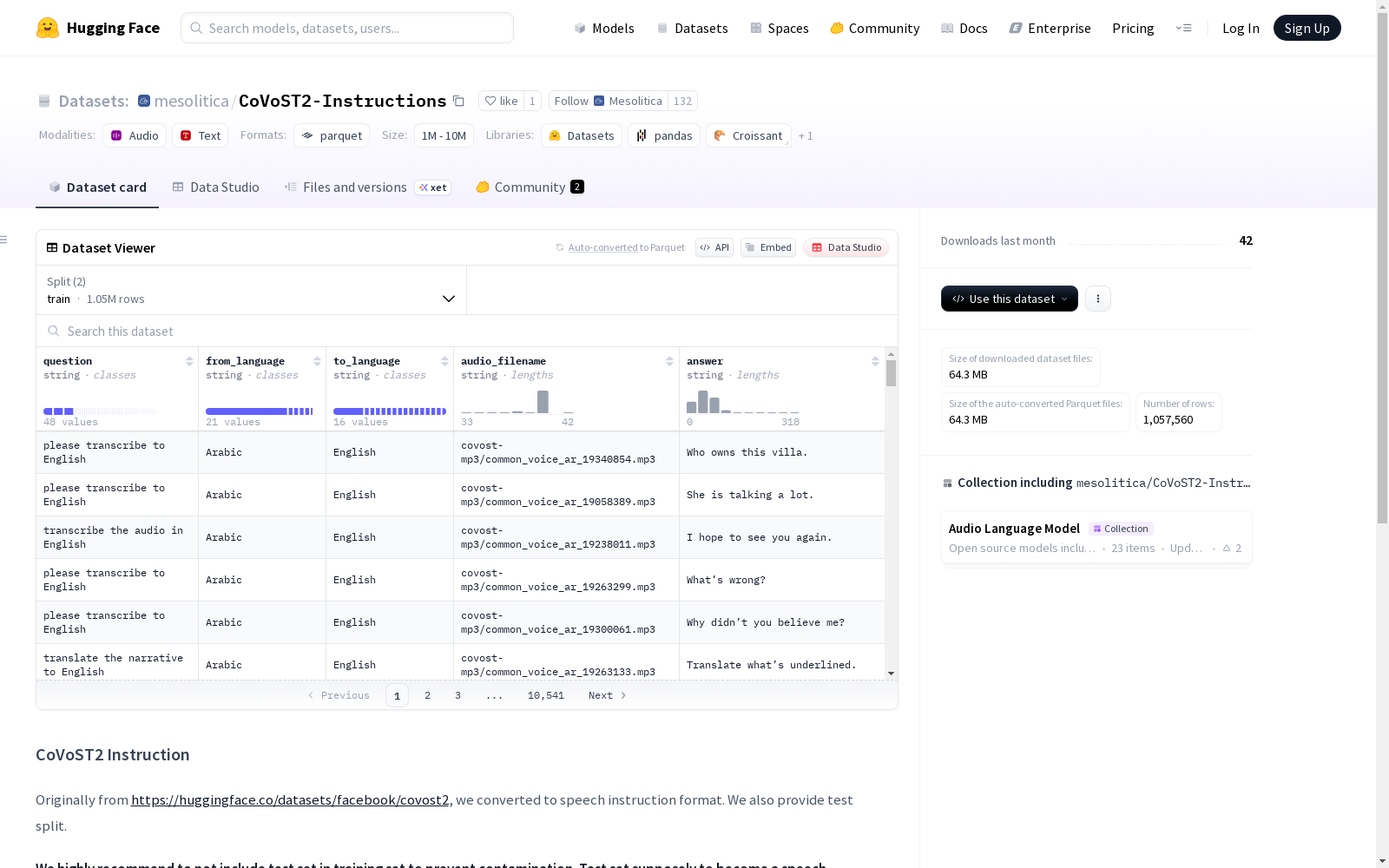Open the Files and versions tab
Viewport: 1389px width, 868px height.
tap(367, 187)
